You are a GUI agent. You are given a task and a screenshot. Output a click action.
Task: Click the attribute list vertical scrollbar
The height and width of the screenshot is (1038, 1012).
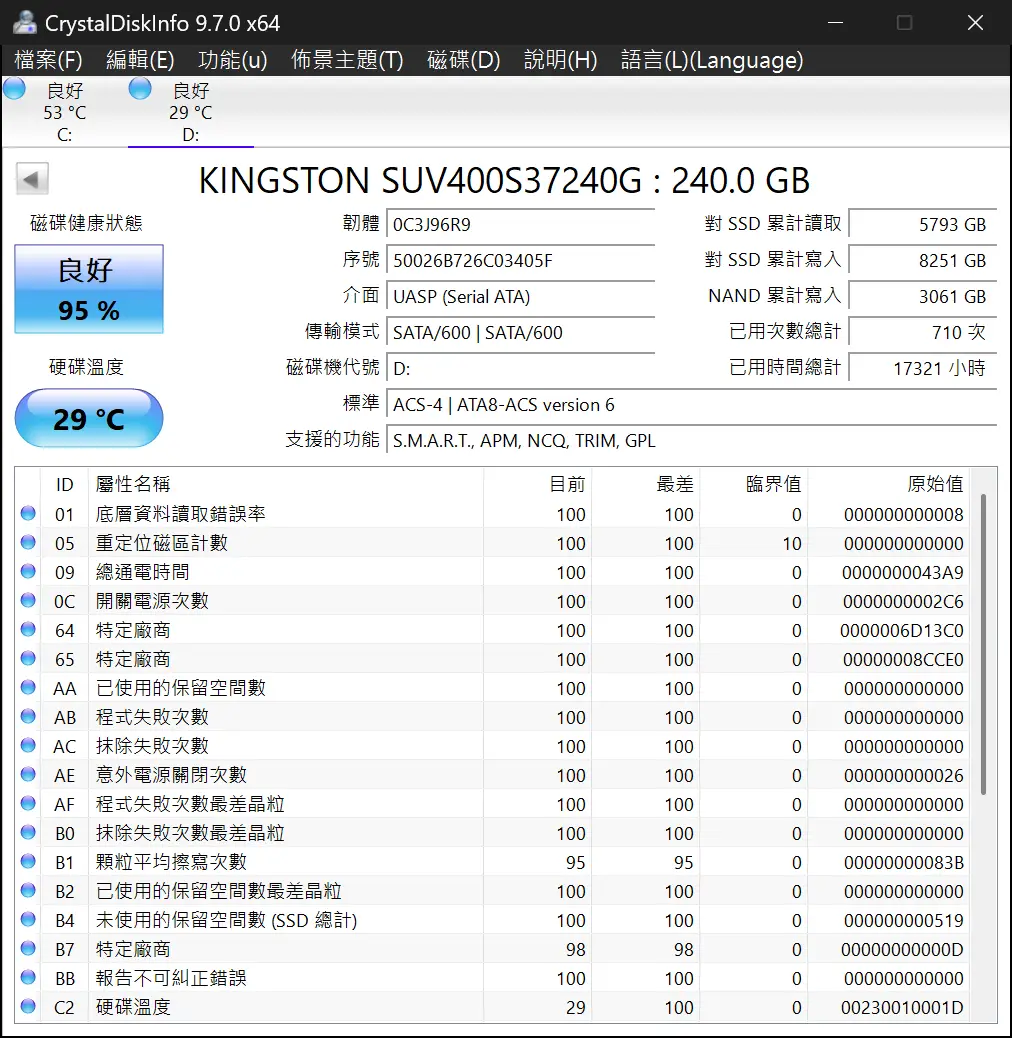point(984,643)
